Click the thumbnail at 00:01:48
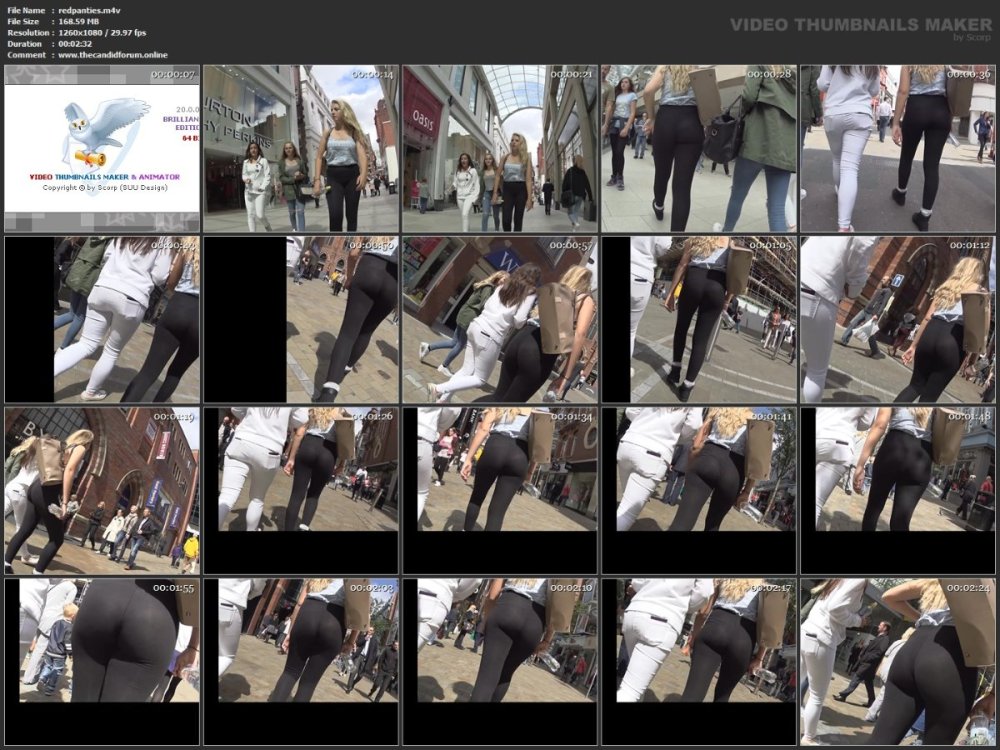This screenshot has height=750, width=1000. pos(898,491)
